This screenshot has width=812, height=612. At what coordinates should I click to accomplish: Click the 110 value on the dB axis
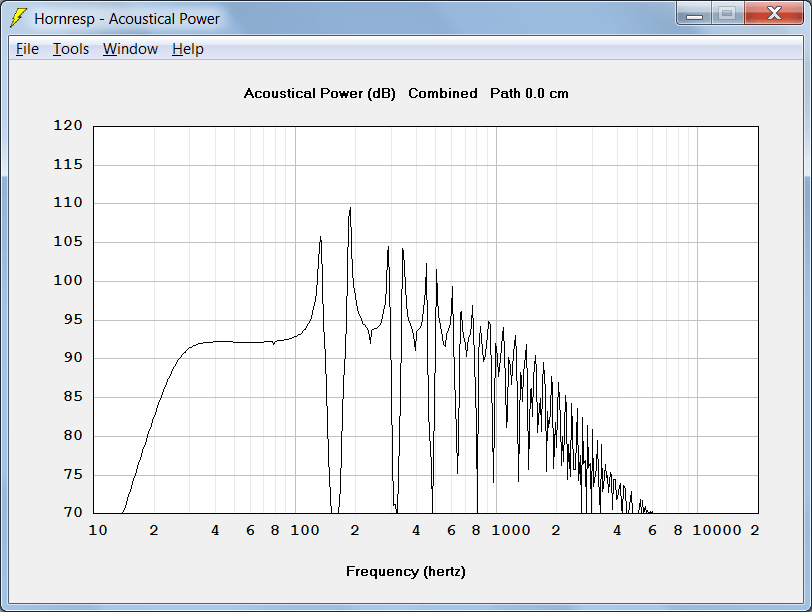(68, 202)
